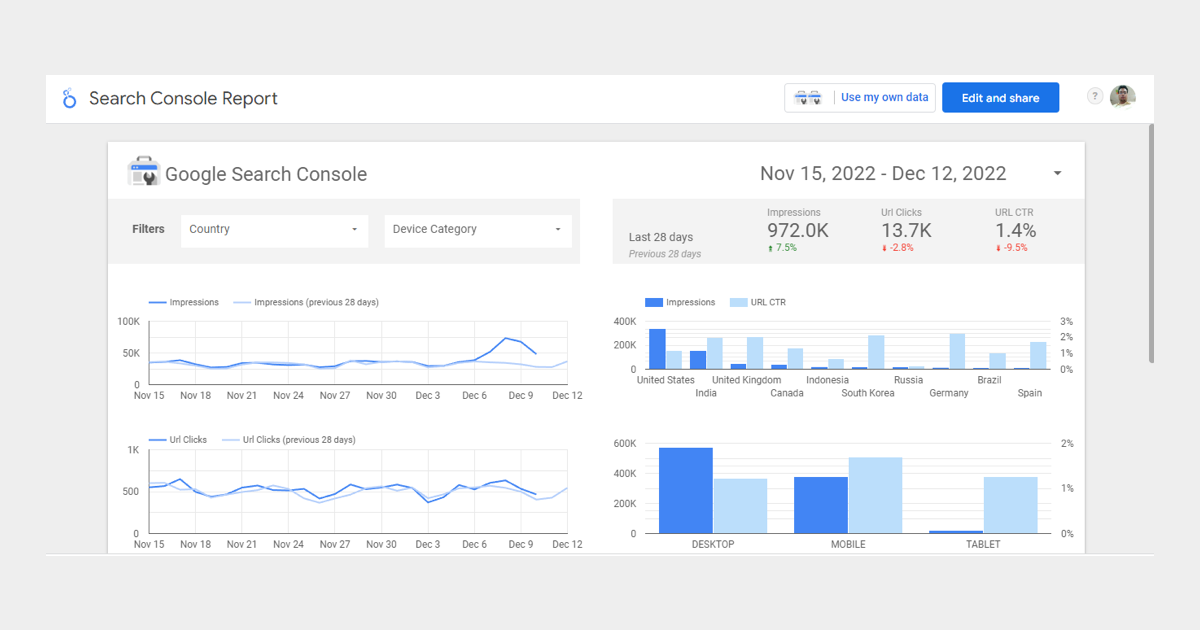Open the Device Category filter dropdown
This screenshot has height=630, width=1200.
(478, 230)
